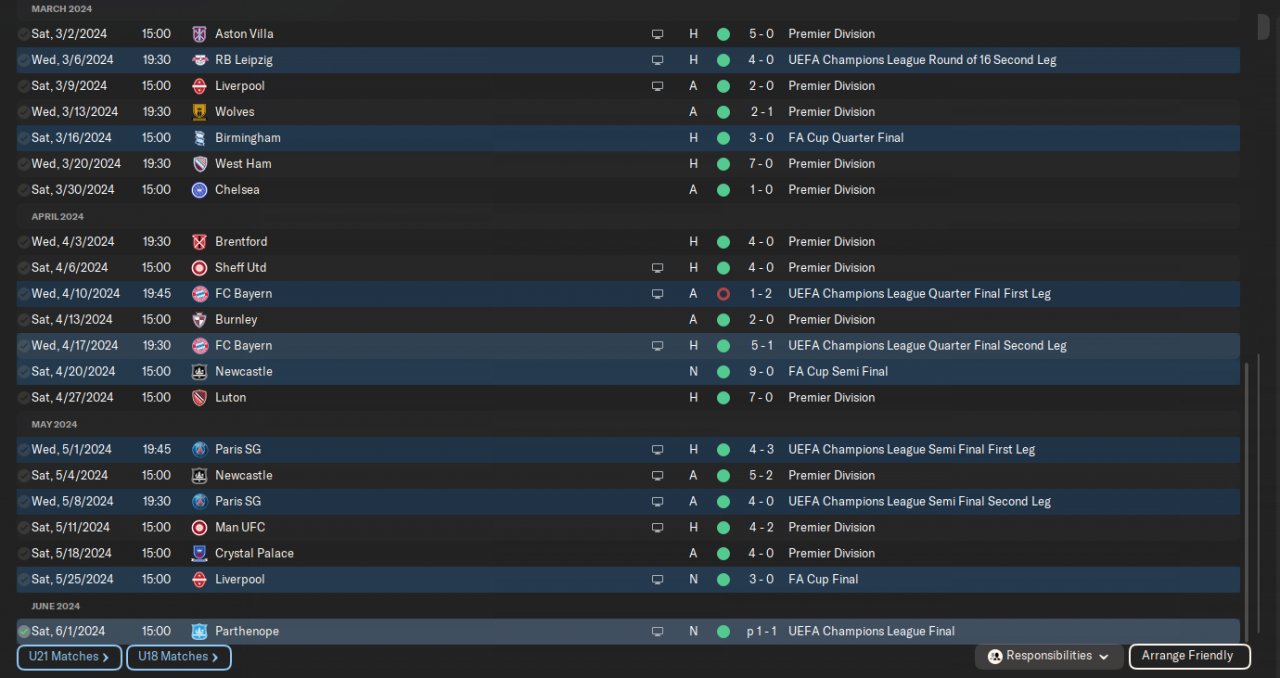Toggle the check mark on Birmingham row
Viewport: 1280px width, 678px height.
24,138
